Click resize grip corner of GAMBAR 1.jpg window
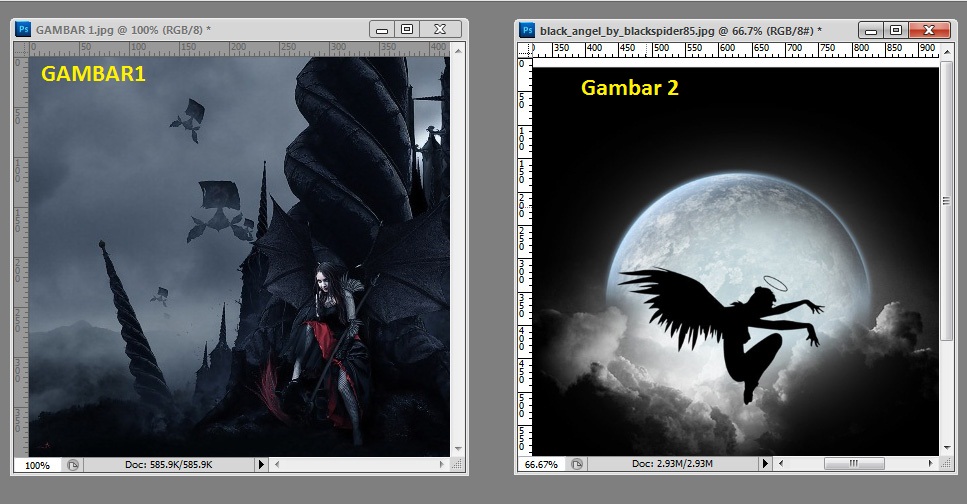Viewport: 967px width, 504px height. 458,465
